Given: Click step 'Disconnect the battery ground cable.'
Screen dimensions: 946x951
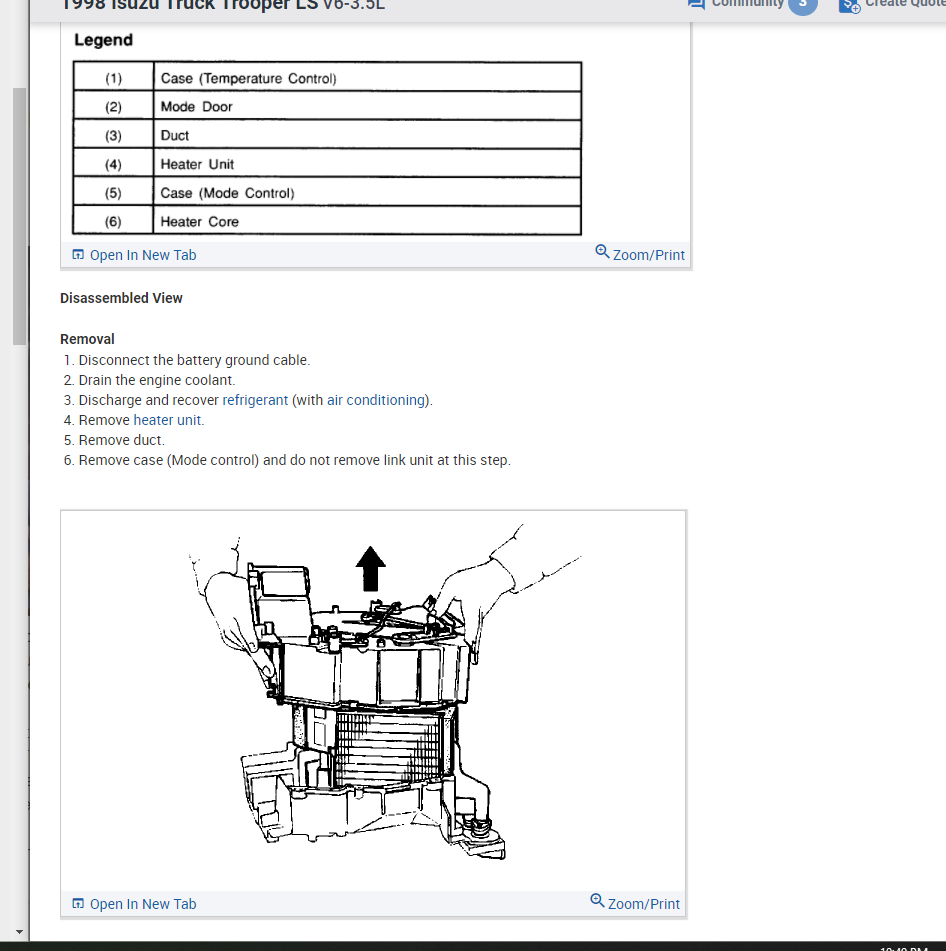Looking at the screenshot, I should tap(194, 360).
